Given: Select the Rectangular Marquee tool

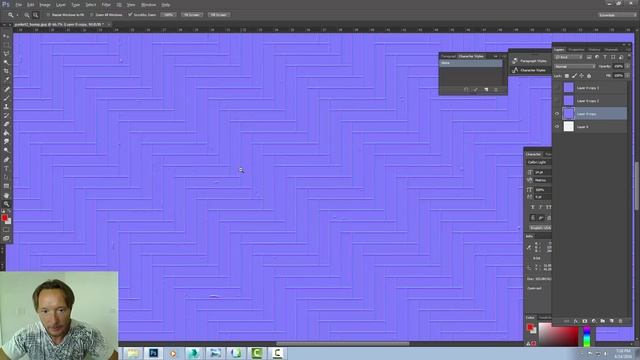Looking at the screenshot, I should [6, 45].
